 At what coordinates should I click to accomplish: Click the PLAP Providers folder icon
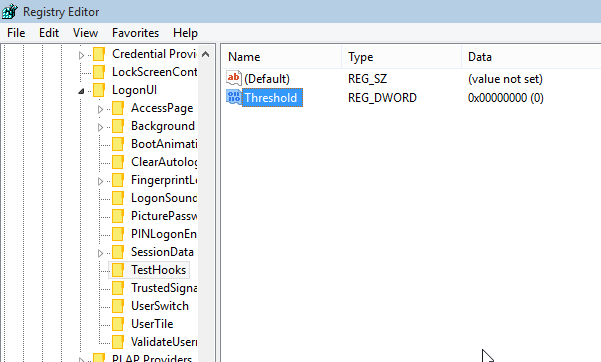(x=99, y=358)
